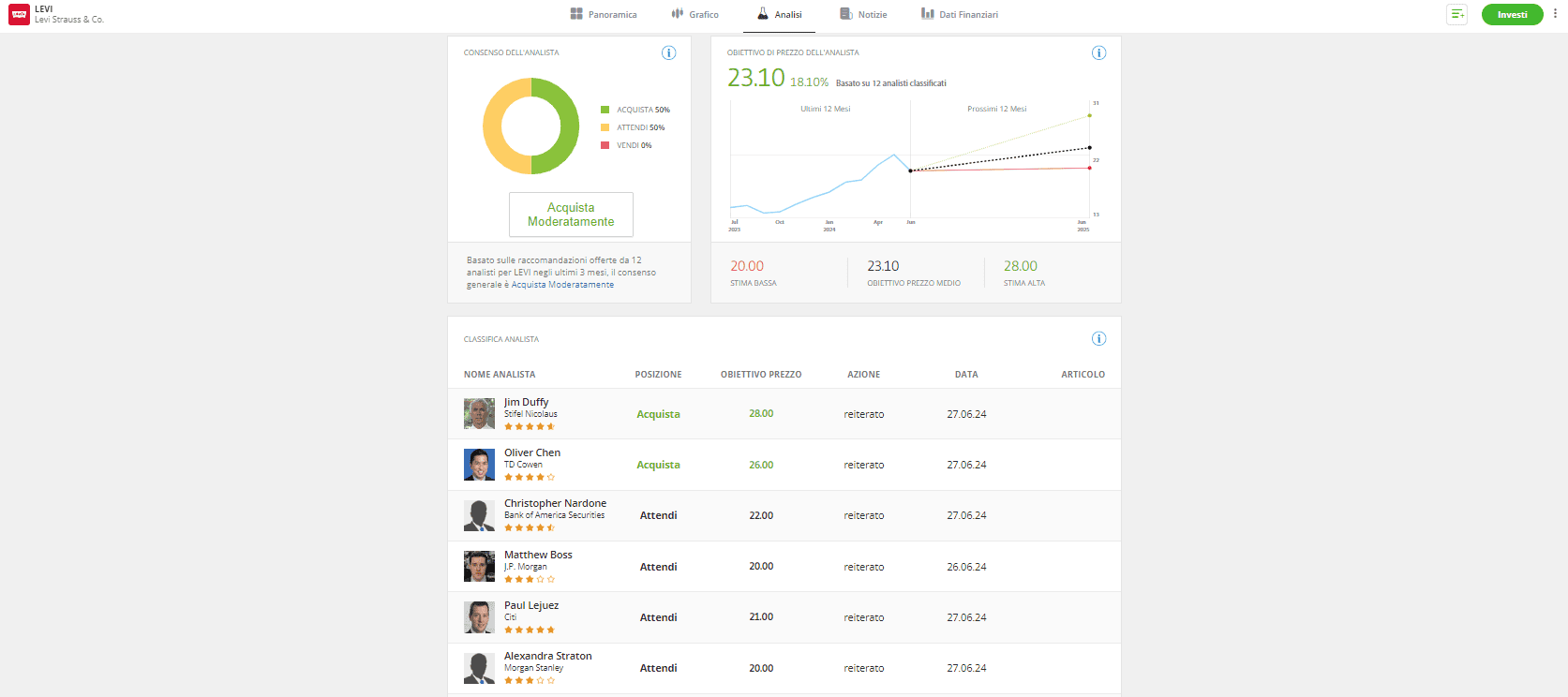Click the Articolo column header
This screenshot has width=1568, height=697.
1083,374
